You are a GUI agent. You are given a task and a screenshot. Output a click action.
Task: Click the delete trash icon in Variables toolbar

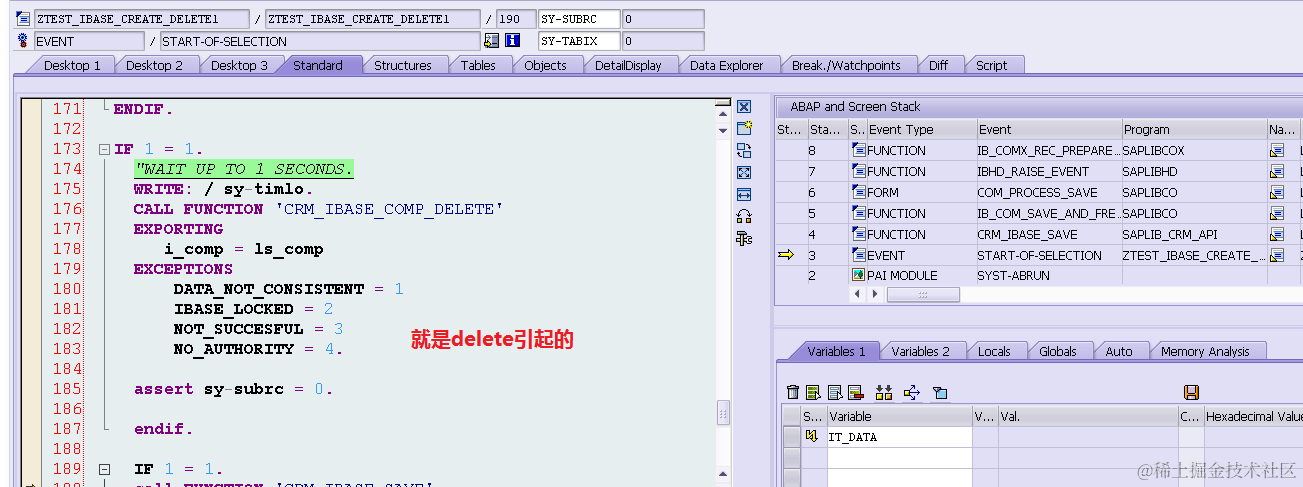coord(793,393)
